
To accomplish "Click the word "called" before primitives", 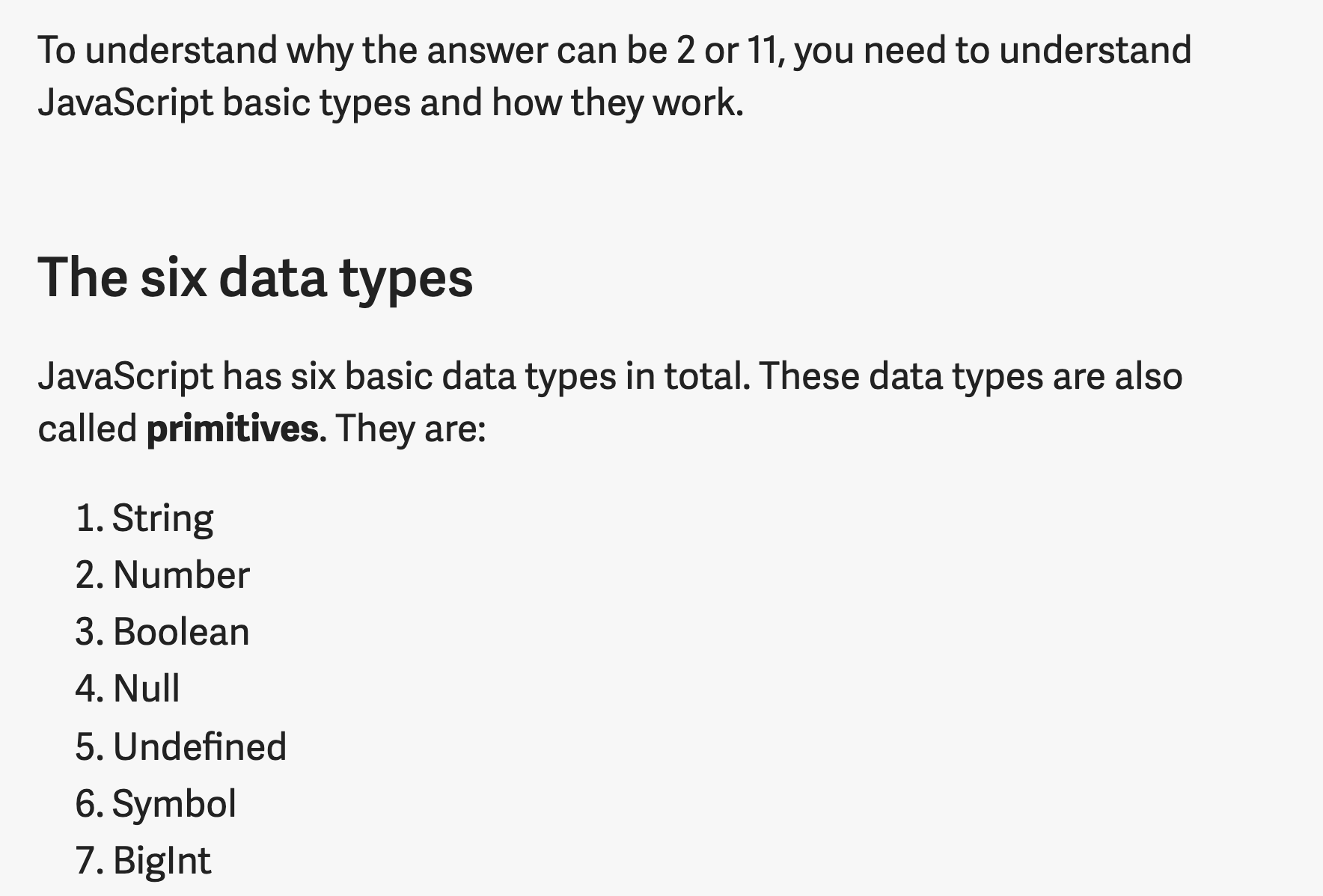I will 87,429.
